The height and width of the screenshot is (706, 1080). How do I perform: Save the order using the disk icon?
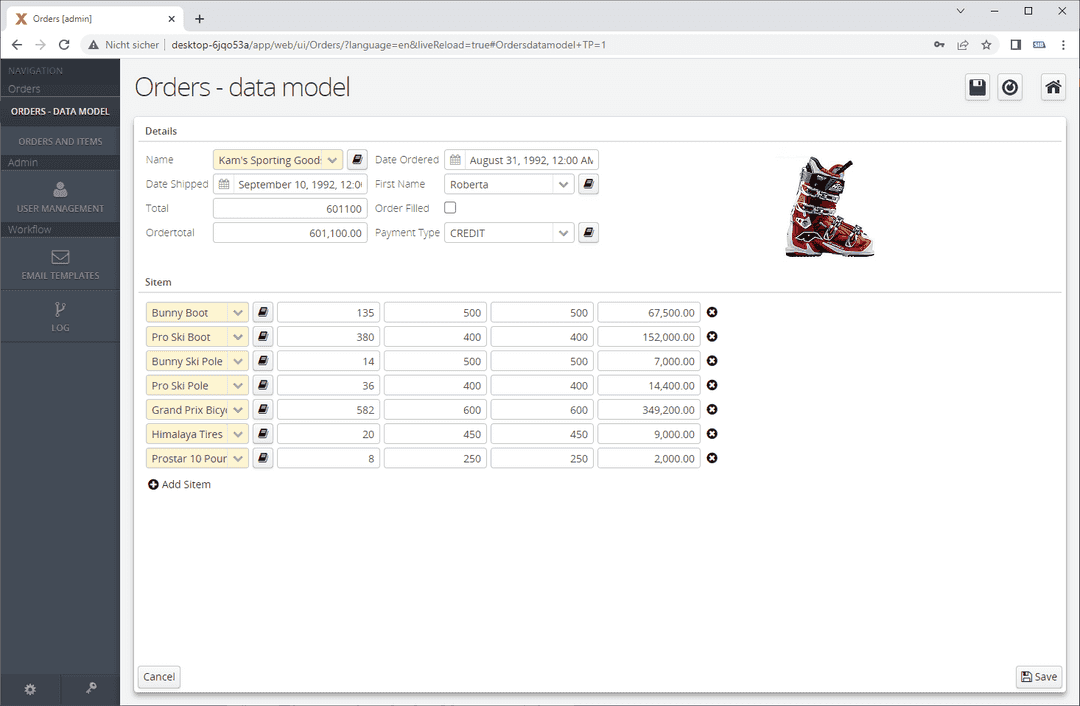[977, 87]
